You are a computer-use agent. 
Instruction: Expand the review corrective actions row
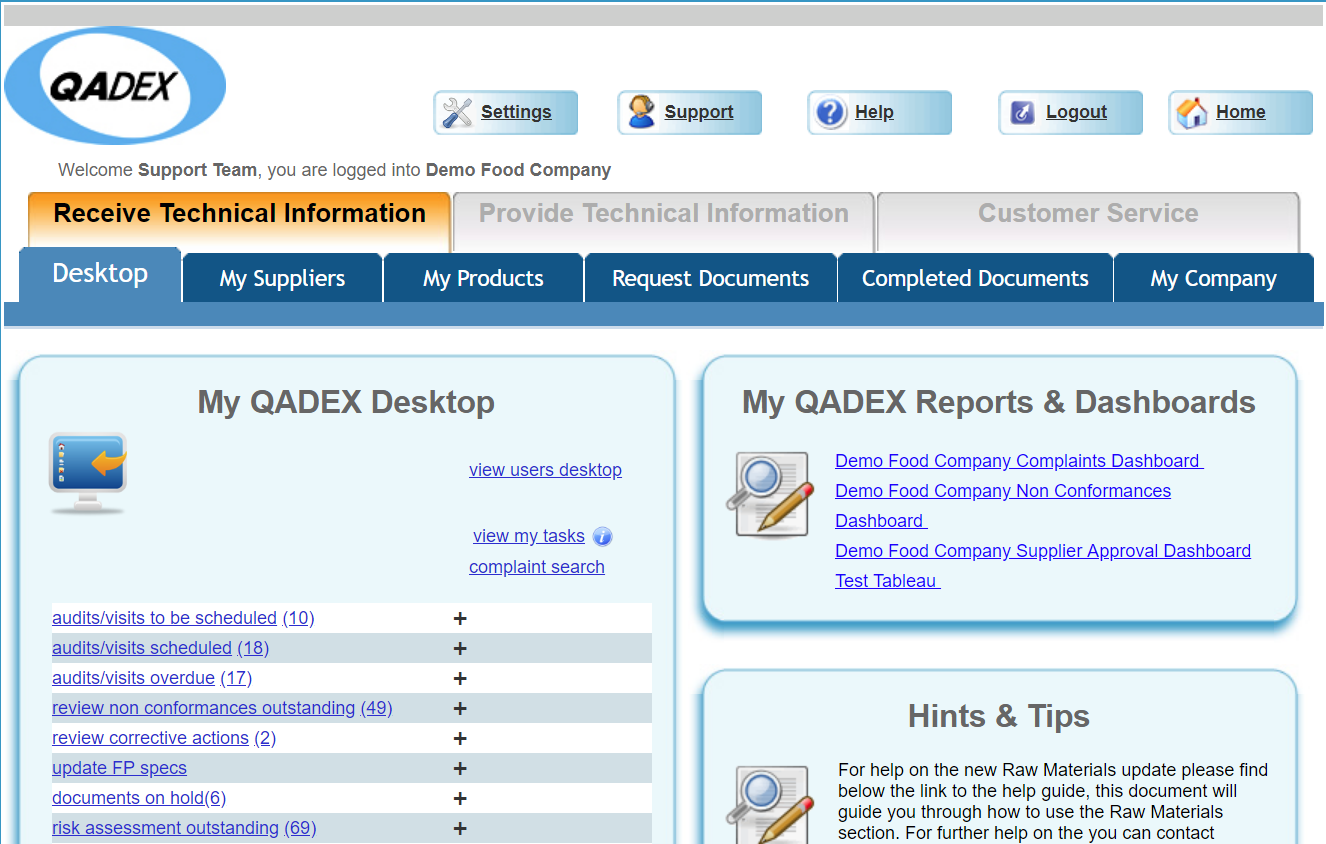pos(460,738)
